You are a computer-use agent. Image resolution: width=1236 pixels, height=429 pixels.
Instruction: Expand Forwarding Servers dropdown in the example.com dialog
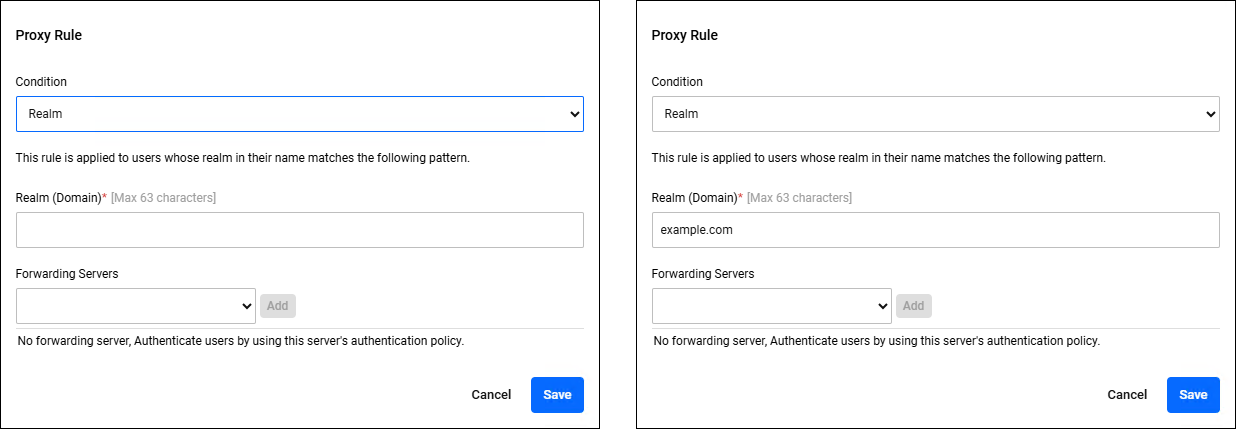(772, 306)
